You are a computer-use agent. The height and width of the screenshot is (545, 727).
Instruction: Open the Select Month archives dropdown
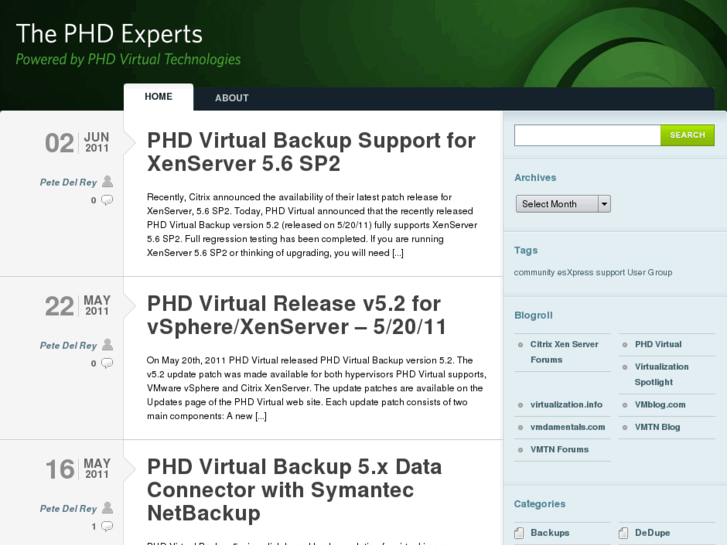click(563, 204)
